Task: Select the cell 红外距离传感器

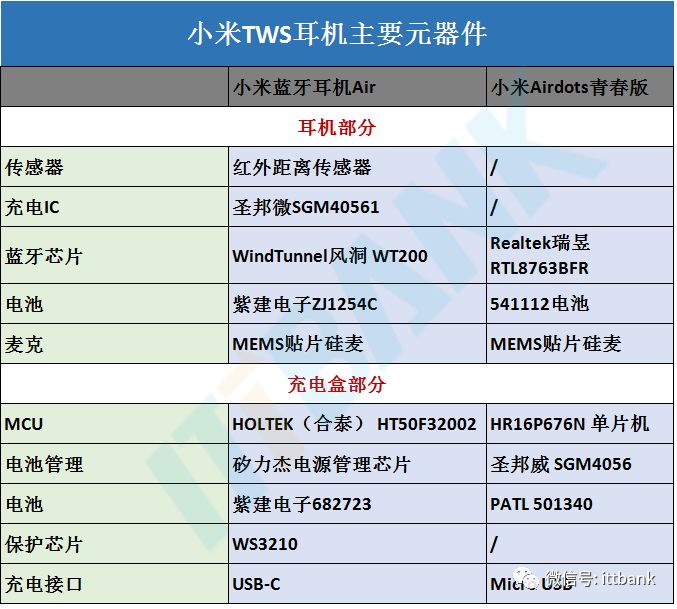Action: (x=357, y=167)
